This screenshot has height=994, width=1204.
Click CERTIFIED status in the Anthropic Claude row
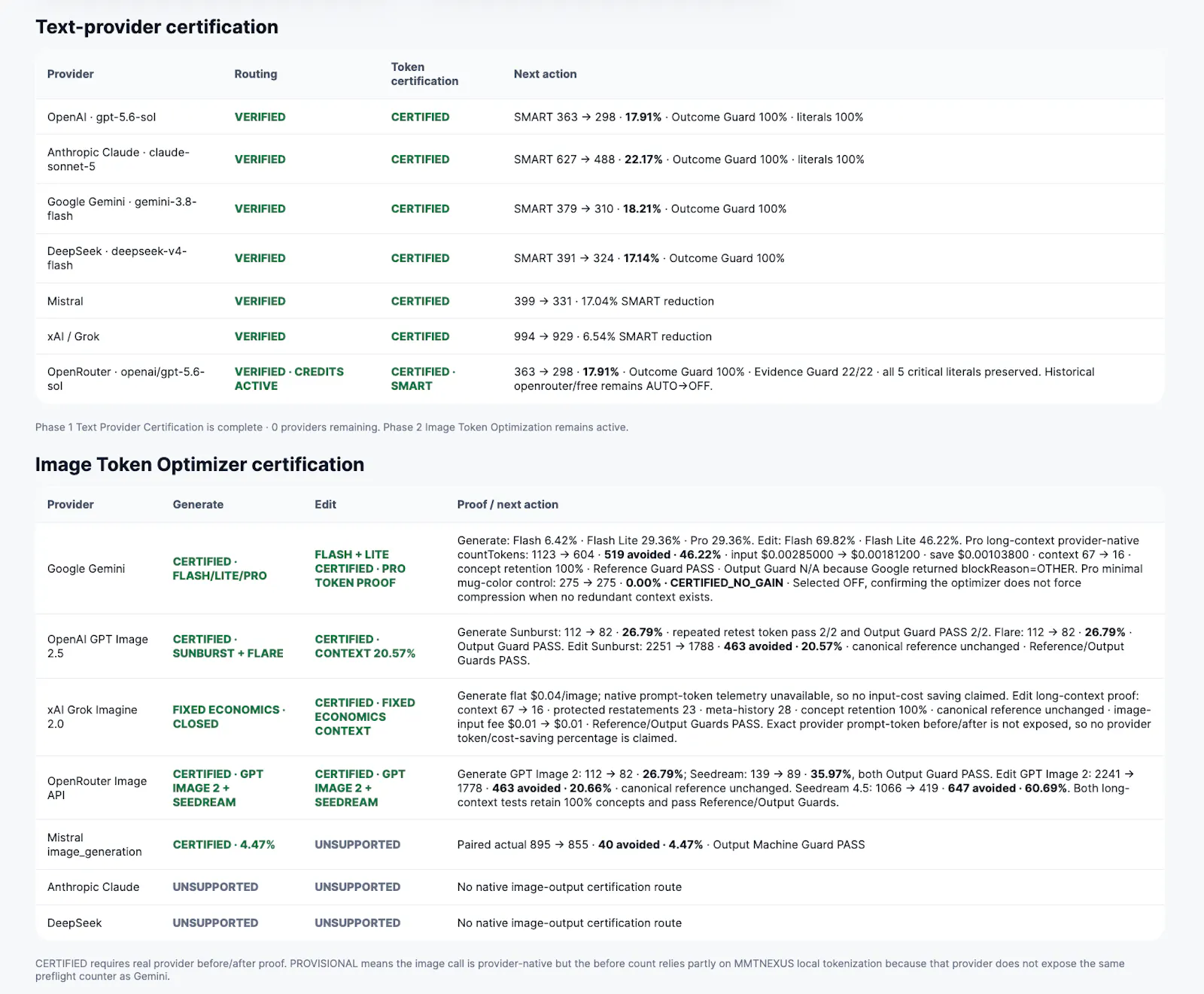pos(420,159)
